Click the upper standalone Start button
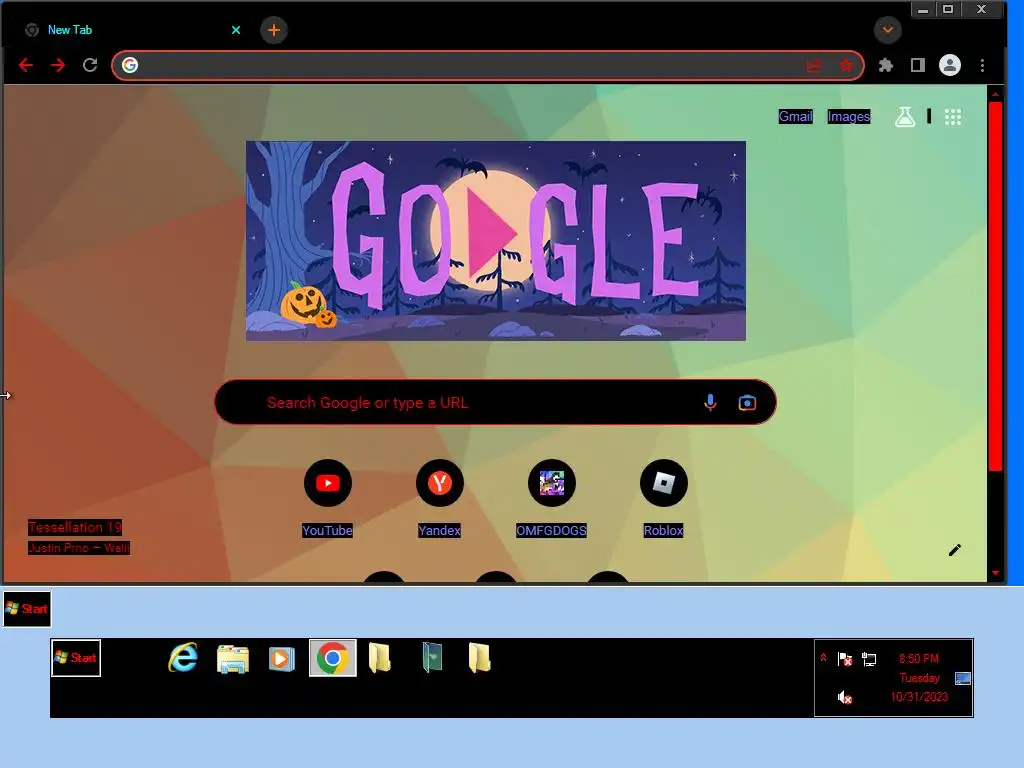The height and width of the screenshot is (768, 1024). [27, 609]
